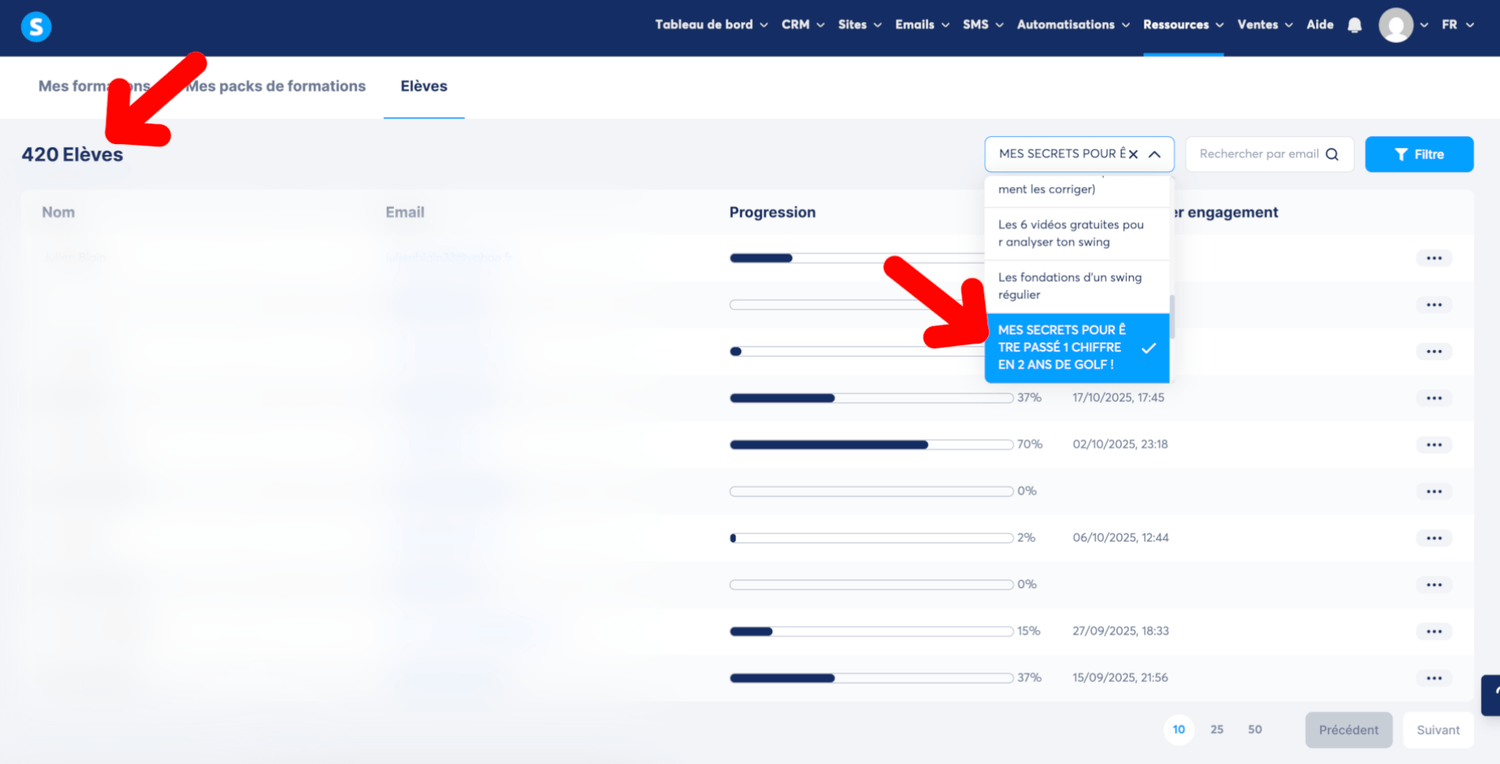Open the Ressources menu
This screenshot has width=1500, height=764.
coord(1183,25)
